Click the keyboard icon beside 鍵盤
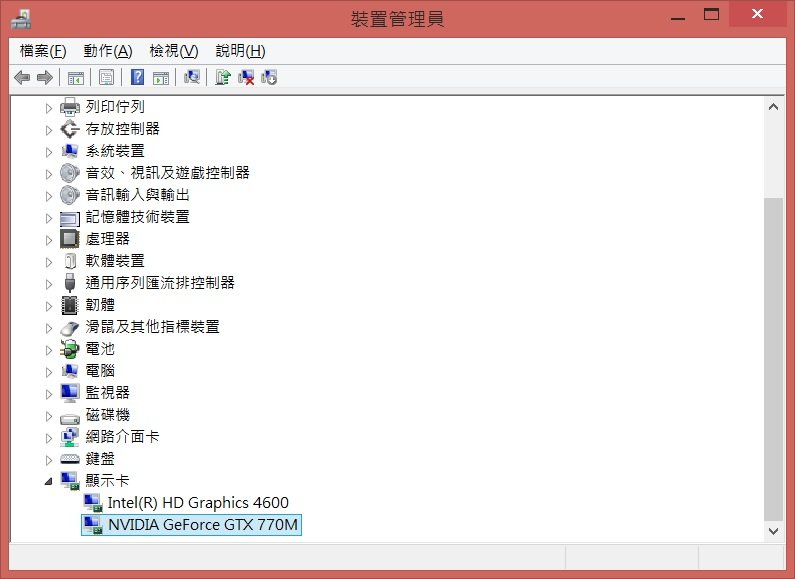This screenshot has width=795, height=579. (70, 459)
